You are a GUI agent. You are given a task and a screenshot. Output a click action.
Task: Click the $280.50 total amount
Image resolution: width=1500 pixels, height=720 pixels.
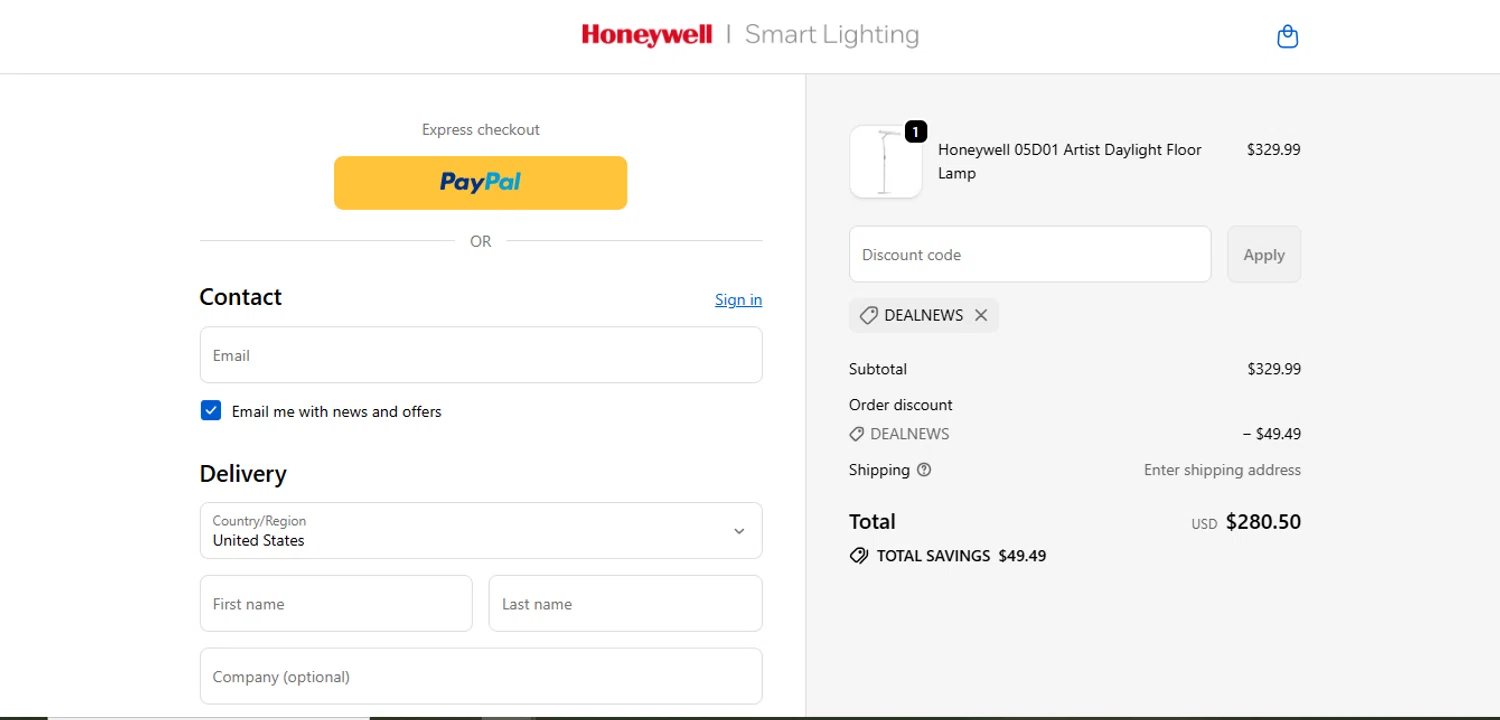[1263, 522]
